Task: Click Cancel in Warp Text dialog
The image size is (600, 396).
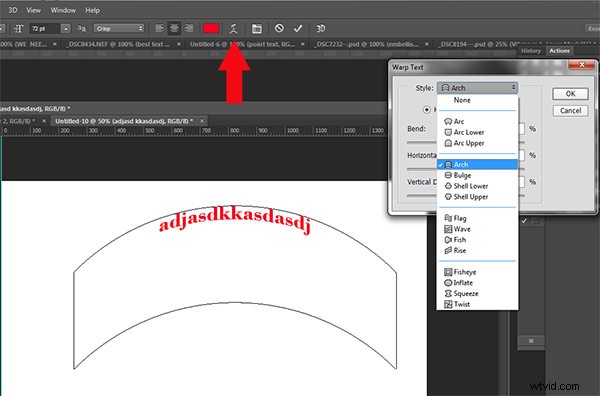Action: tap(570, 111)
